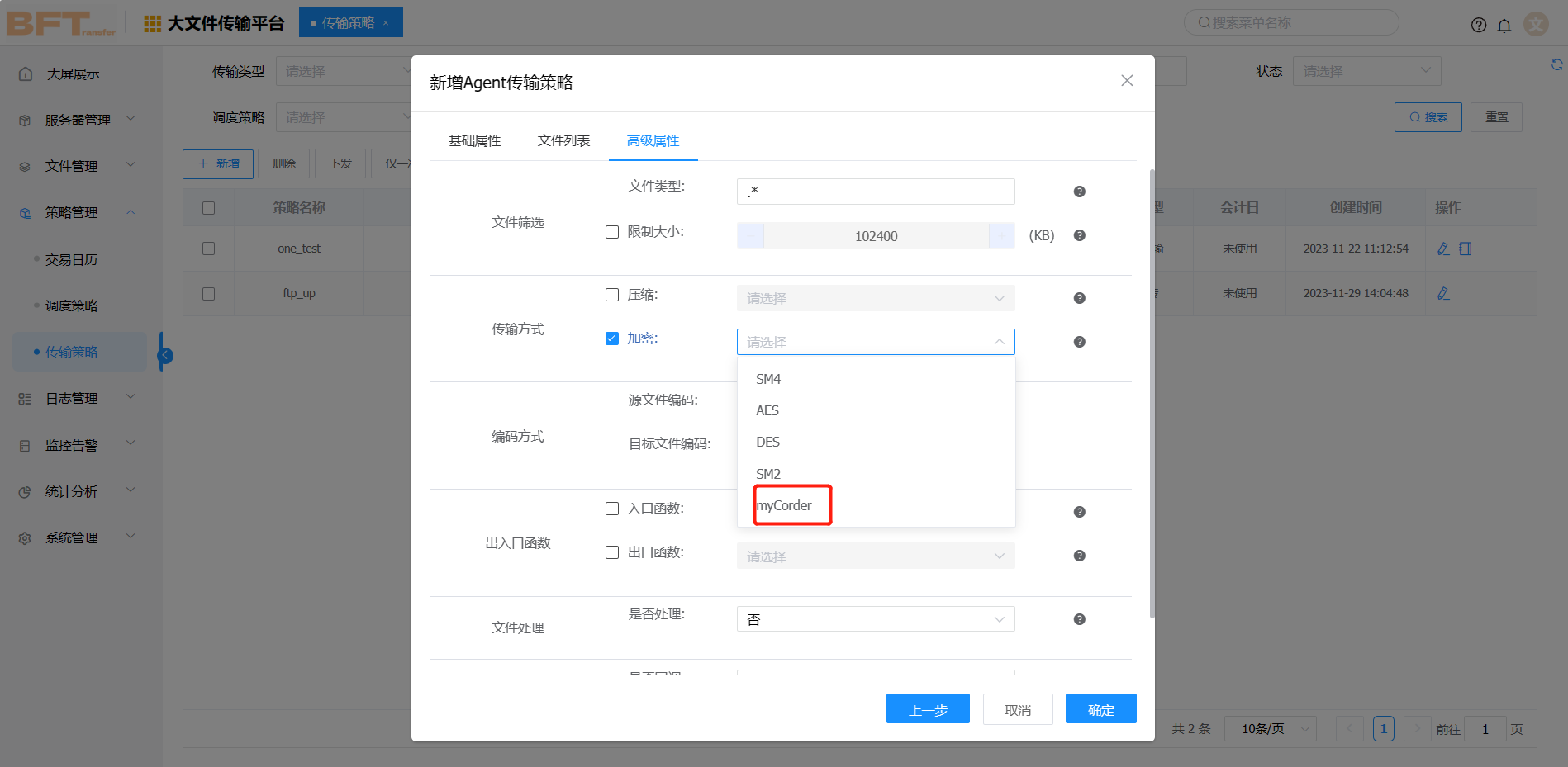Viewport: 1568px width, 767px height.
Task: Click the copy icon in one_test row
Action: coord(1466,249)
